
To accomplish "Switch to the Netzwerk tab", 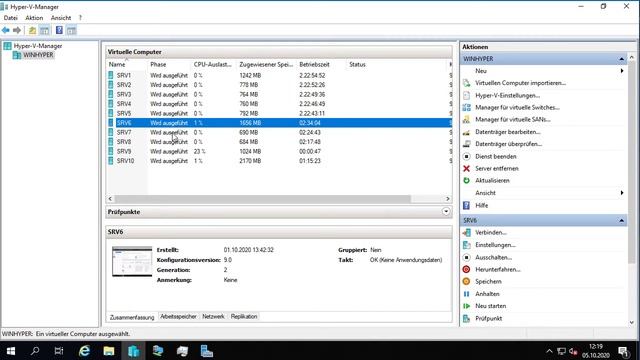I will point(213,316).
